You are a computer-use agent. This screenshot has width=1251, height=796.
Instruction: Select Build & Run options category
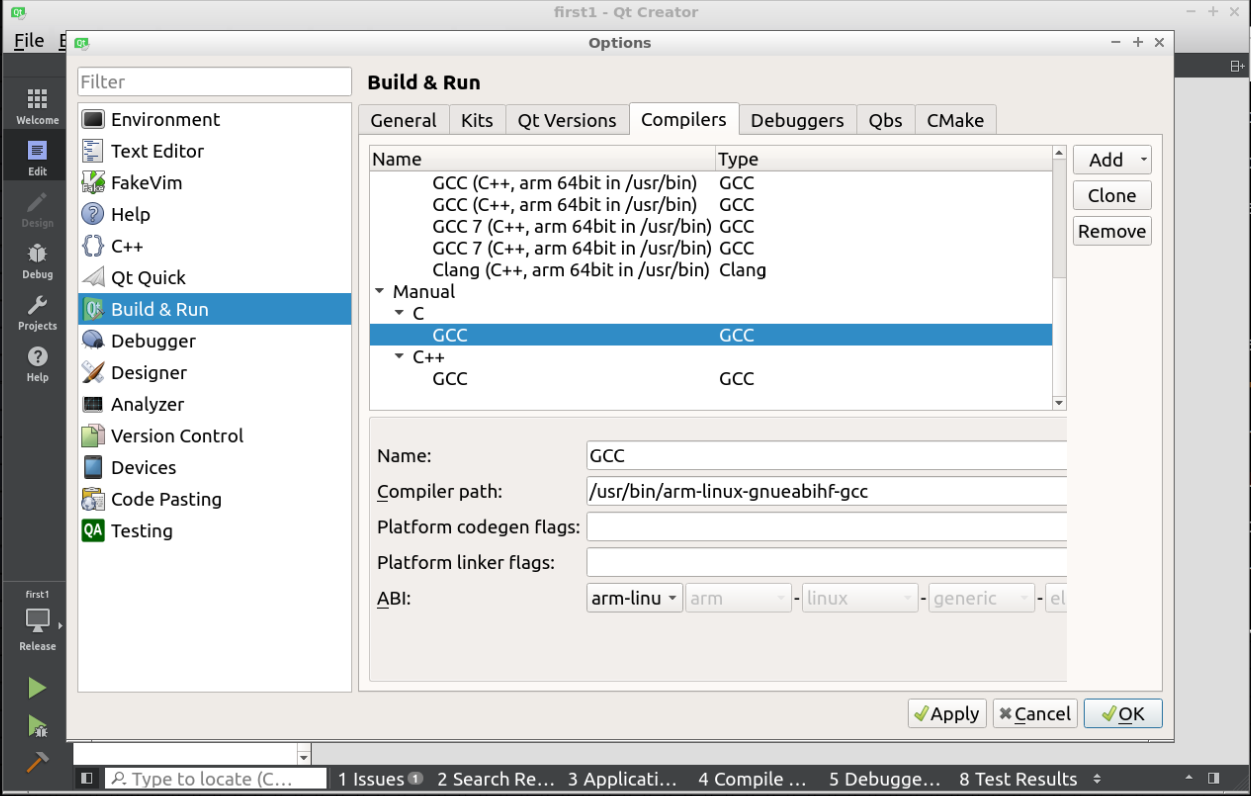pos(215,309)
